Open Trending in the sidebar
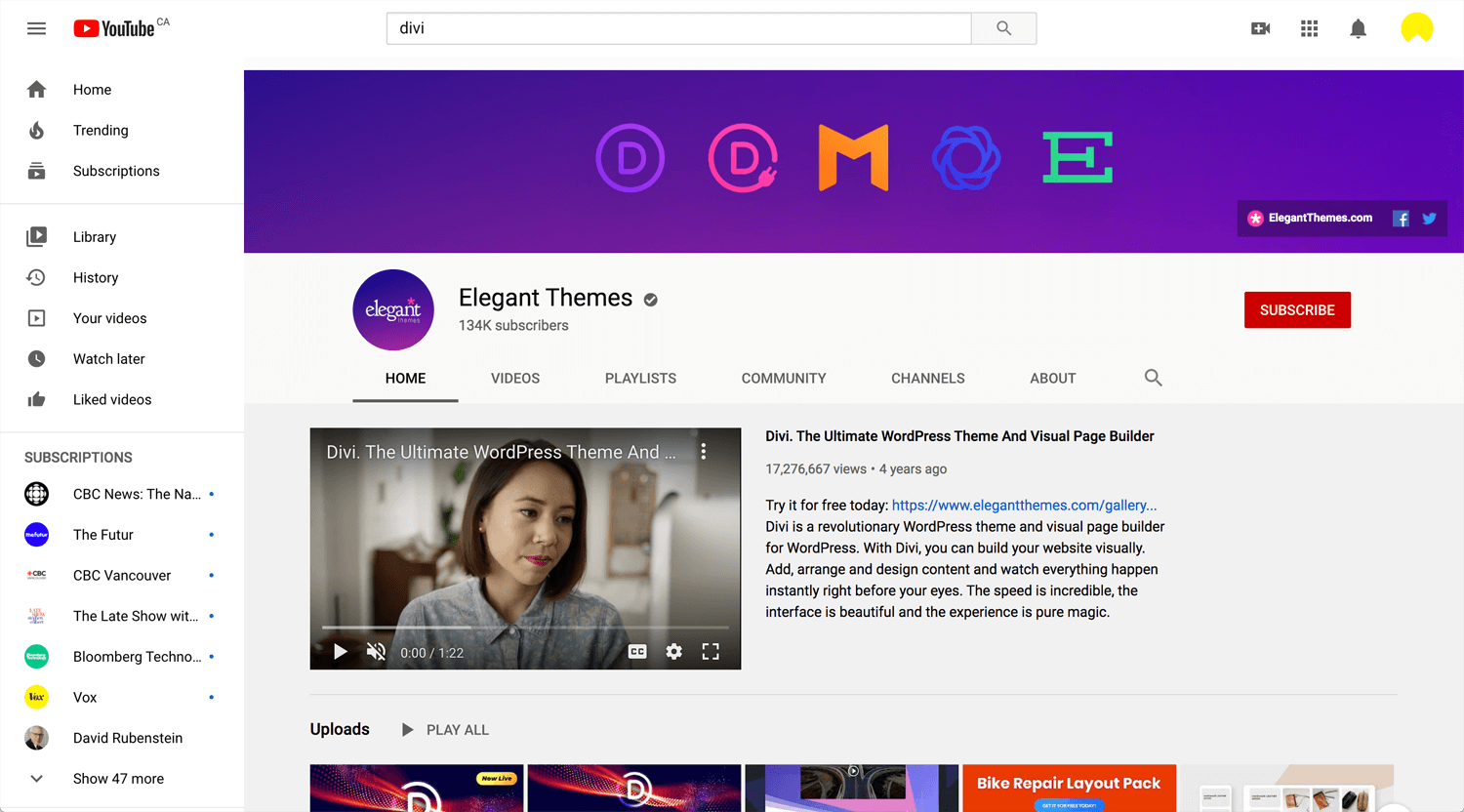1464x812 pixels. (x=122, y=131)
